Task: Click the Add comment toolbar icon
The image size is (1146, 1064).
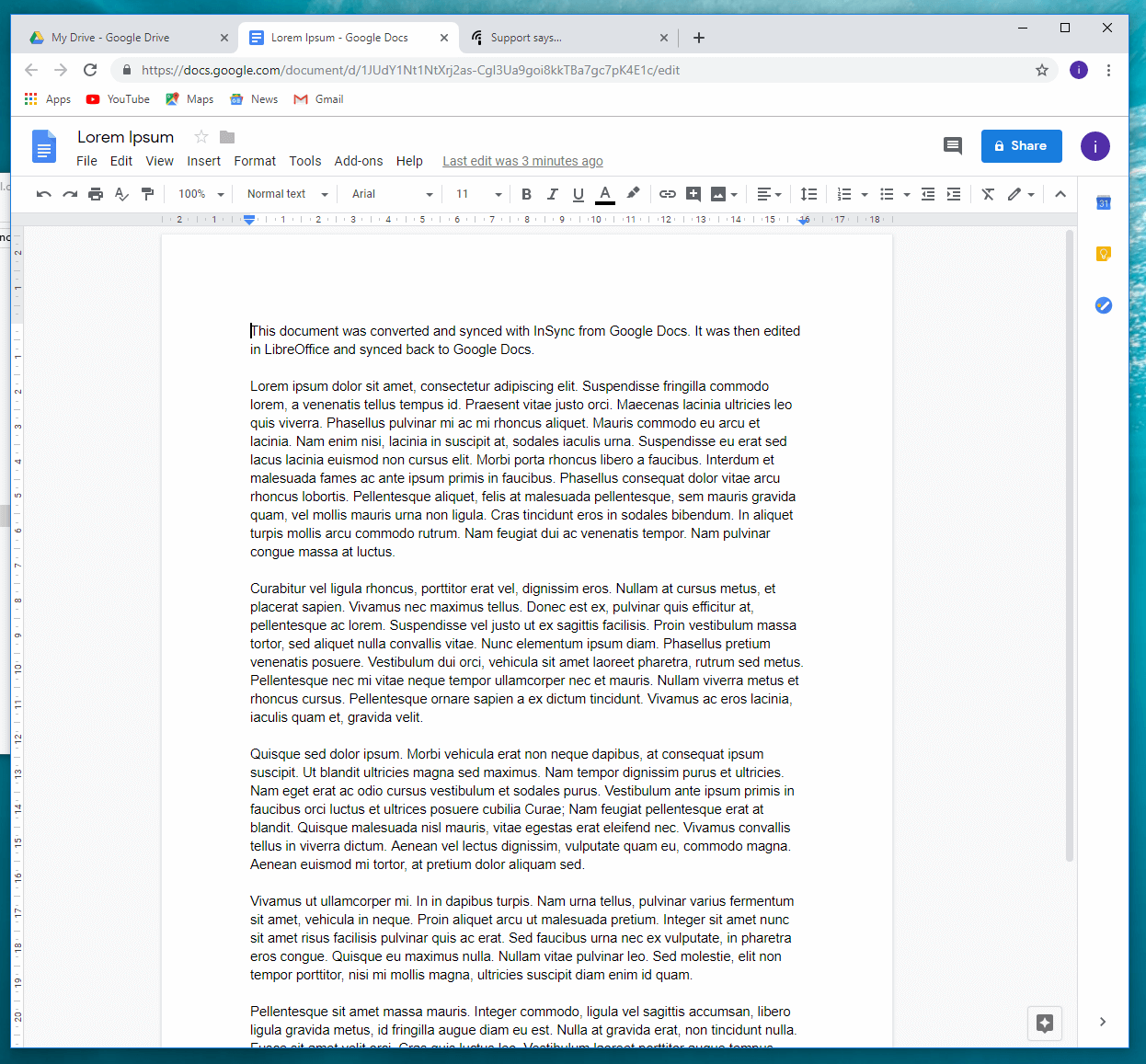Action: (693, 194)
